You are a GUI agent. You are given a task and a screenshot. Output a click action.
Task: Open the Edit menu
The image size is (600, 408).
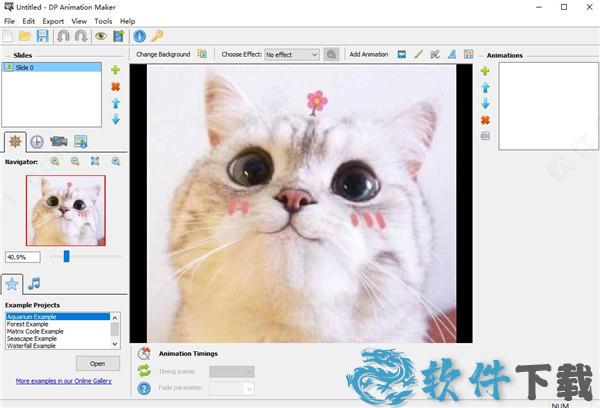pyautogui.click(x=29, y=21)
